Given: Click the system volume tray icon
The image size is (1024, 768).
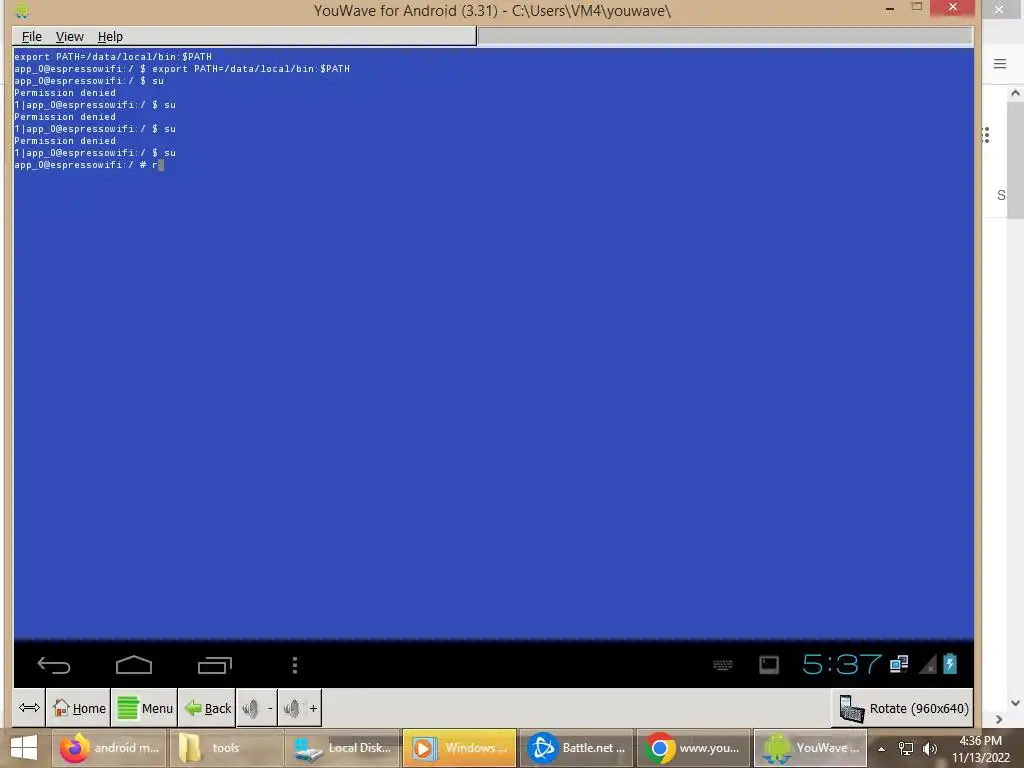Looking at the screenshot, I should [930, 748].
